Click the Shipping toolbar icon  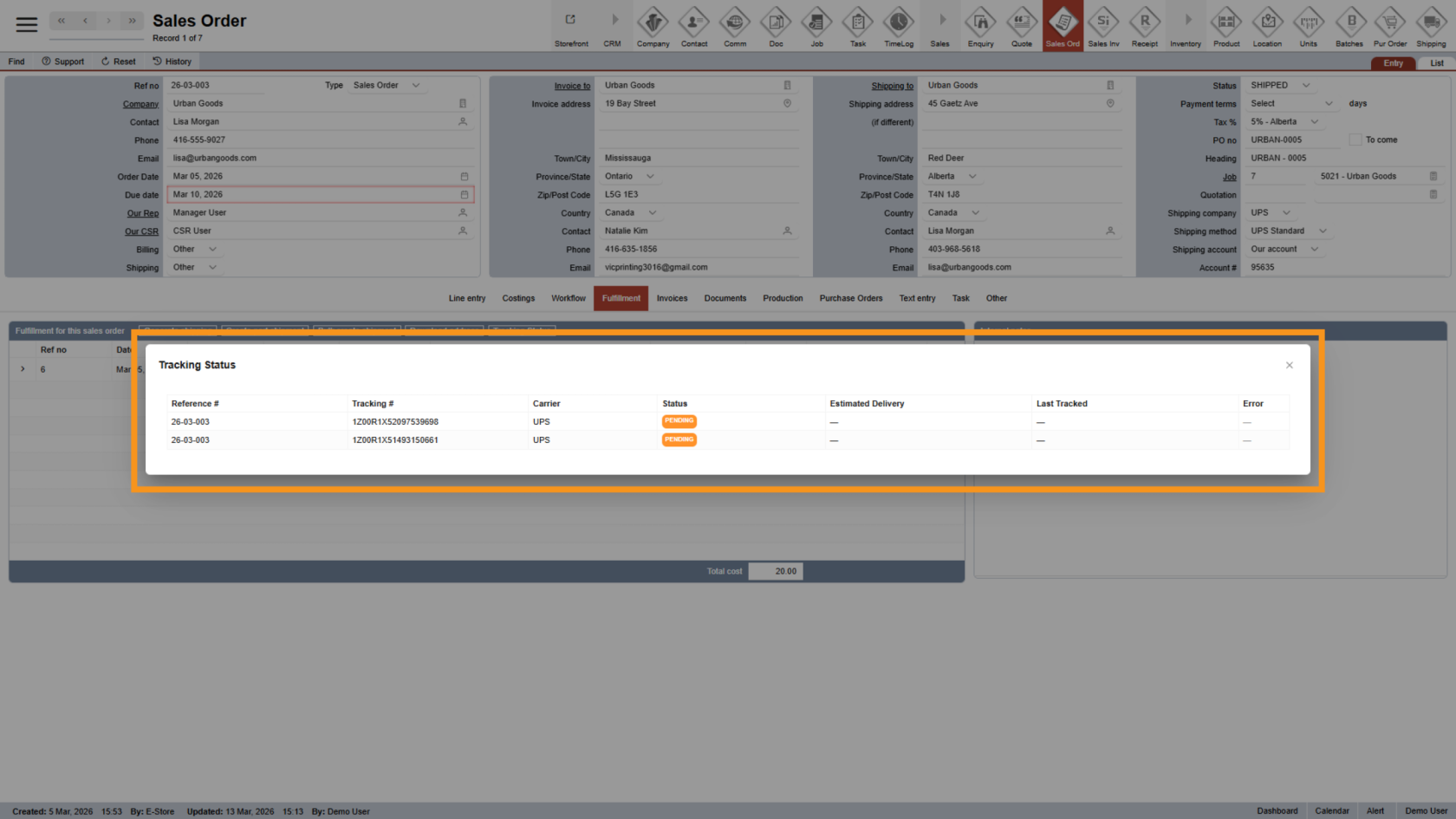(x=1431, y=26)
